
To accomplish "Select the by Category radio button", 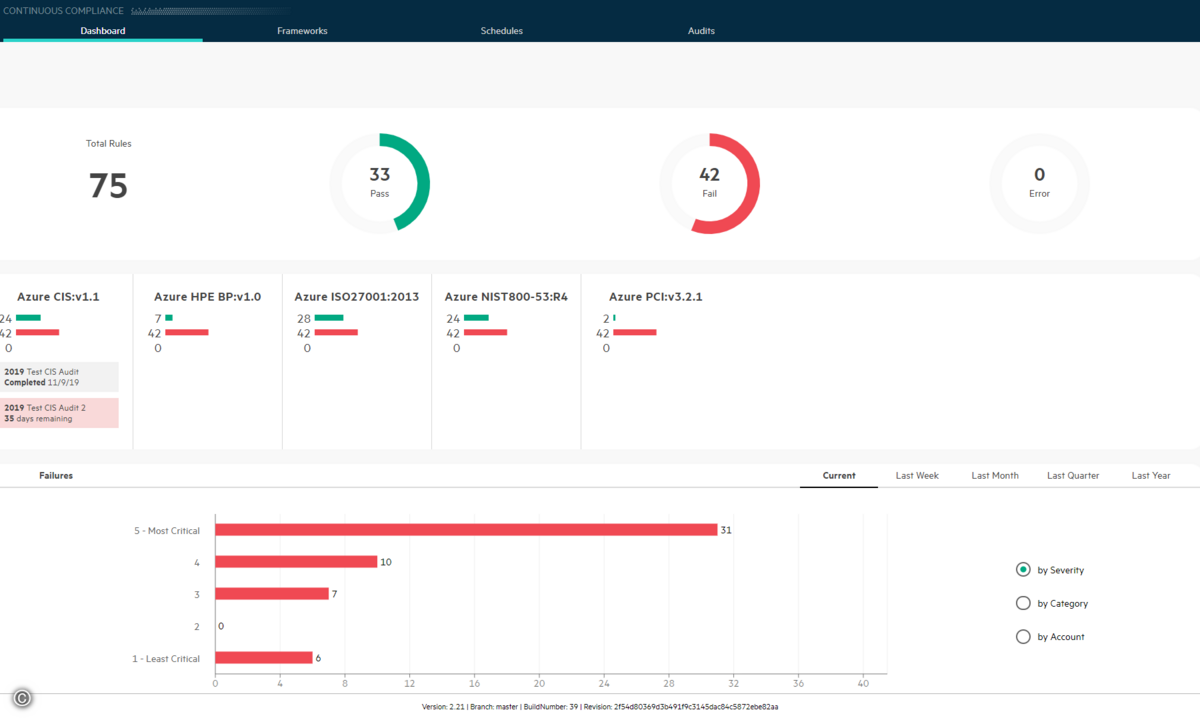I will click(1023, 603).
